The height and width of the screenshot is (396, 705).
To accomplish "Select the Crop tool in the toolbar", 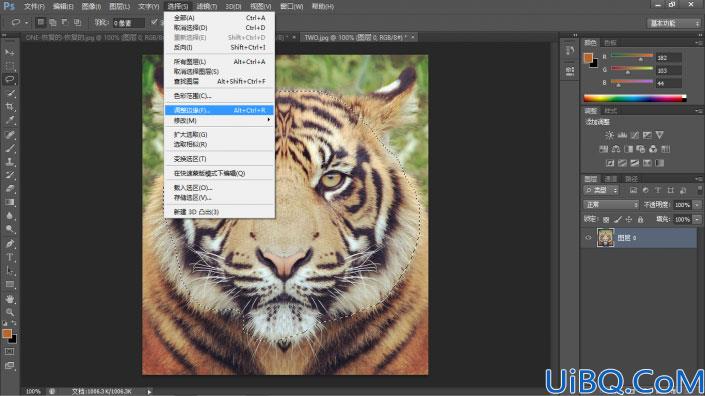I will pos(9,107).
